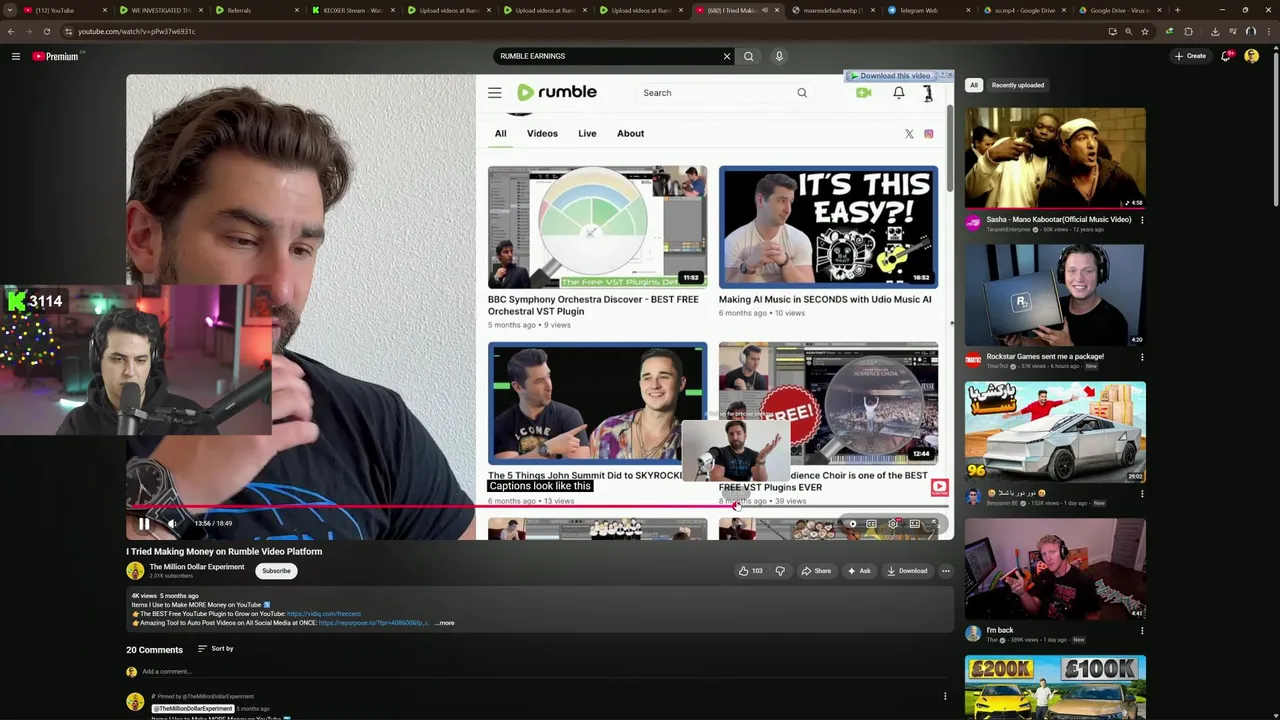
Task: Open browser extensions puzzle icon
Action: pyautogui.click(x=1188, y=31)
